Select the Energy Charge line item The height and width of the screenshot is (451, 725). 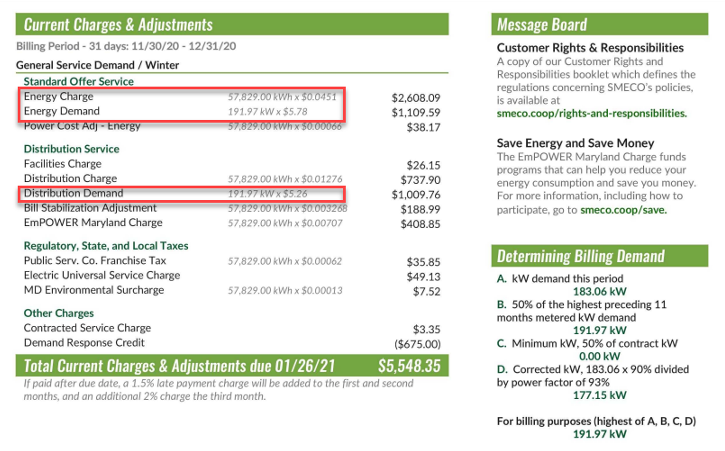click(x=59, y=97)
